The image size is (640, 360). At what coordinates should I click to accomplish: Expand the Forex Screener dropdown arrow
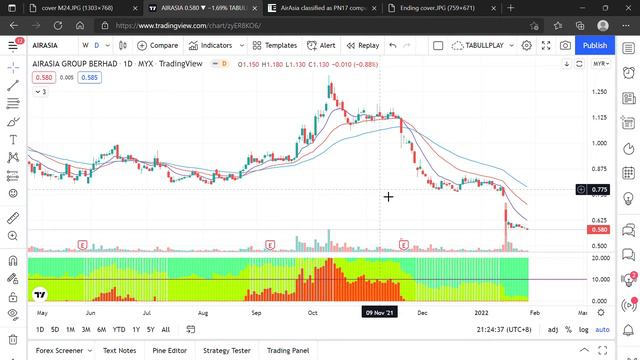[90, 350]
